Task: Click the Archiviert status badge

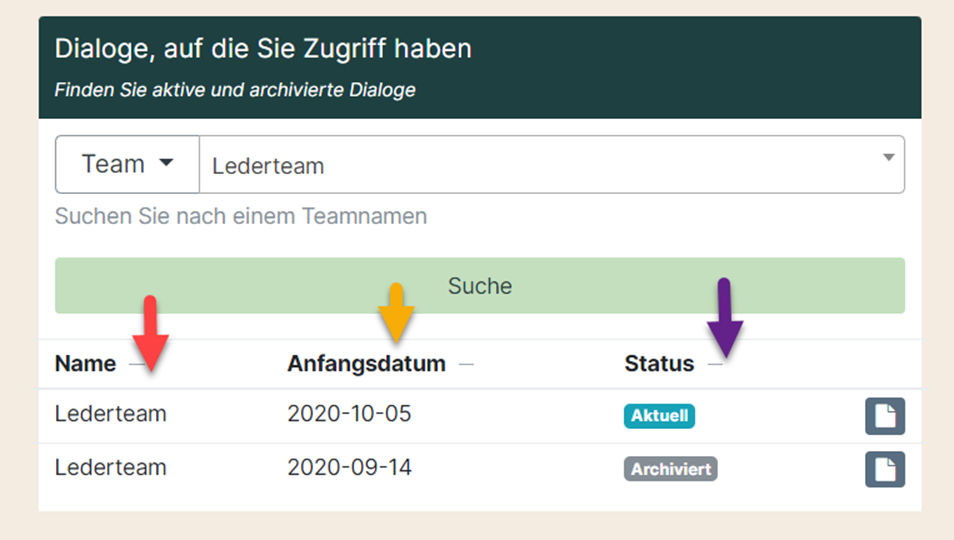Action: click(x=670, y=469)
